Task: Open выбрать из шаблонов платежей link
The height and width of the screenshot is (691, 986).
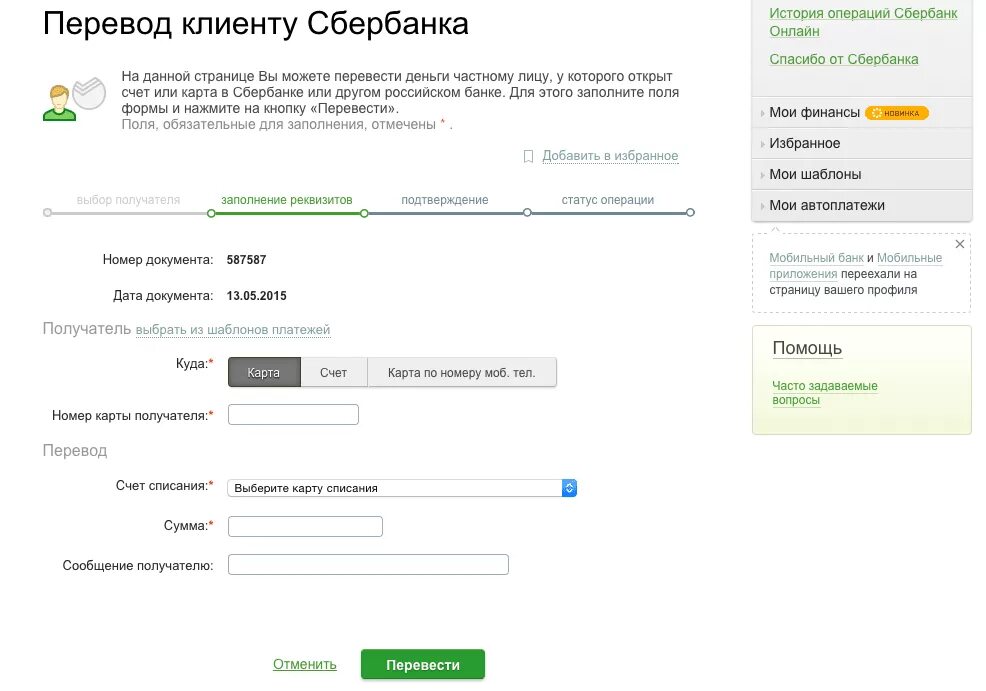Action: point(233,329)
